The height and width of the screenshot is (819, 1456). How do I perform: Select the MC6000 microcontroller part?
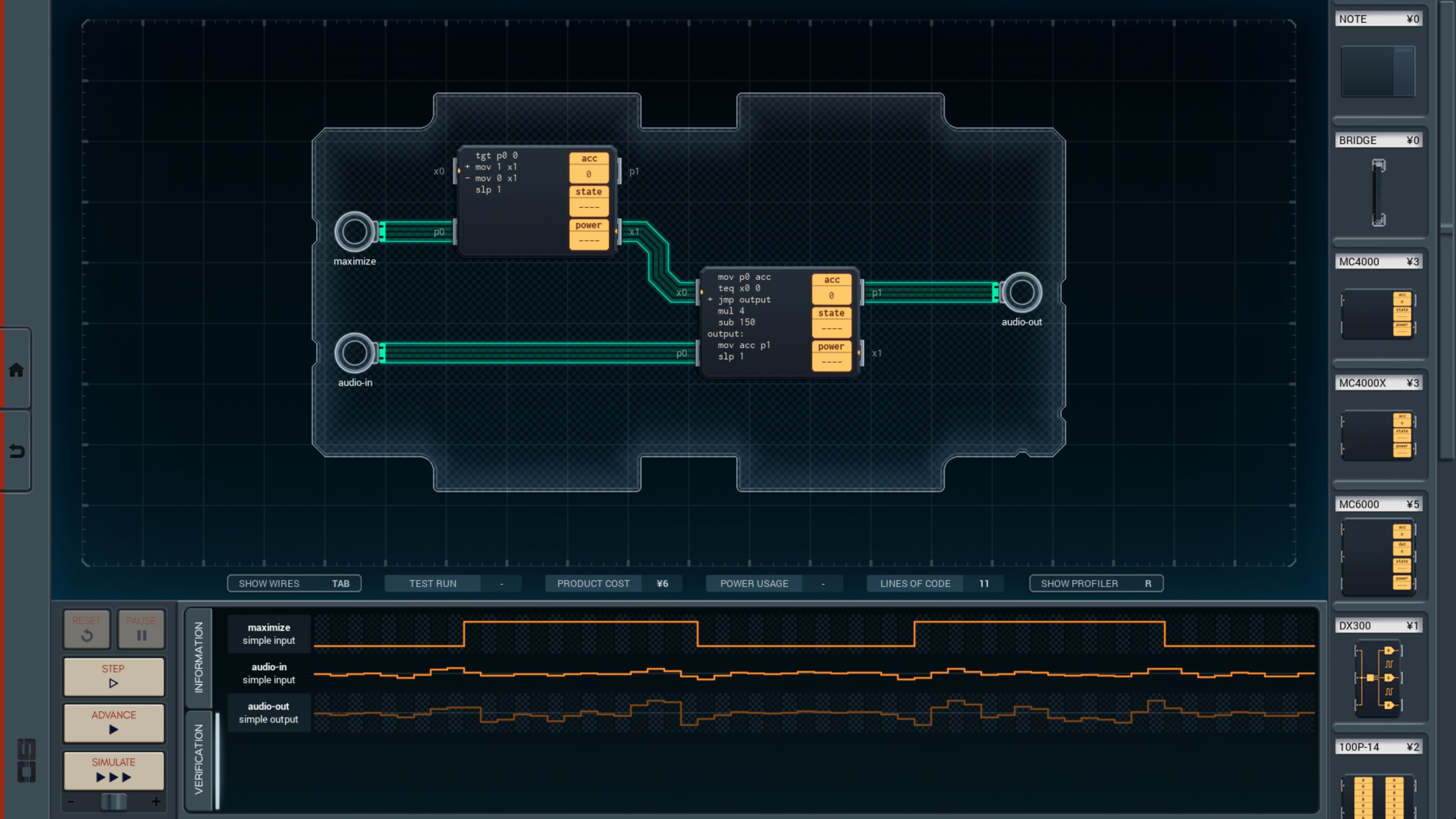tap(1378, 557)
